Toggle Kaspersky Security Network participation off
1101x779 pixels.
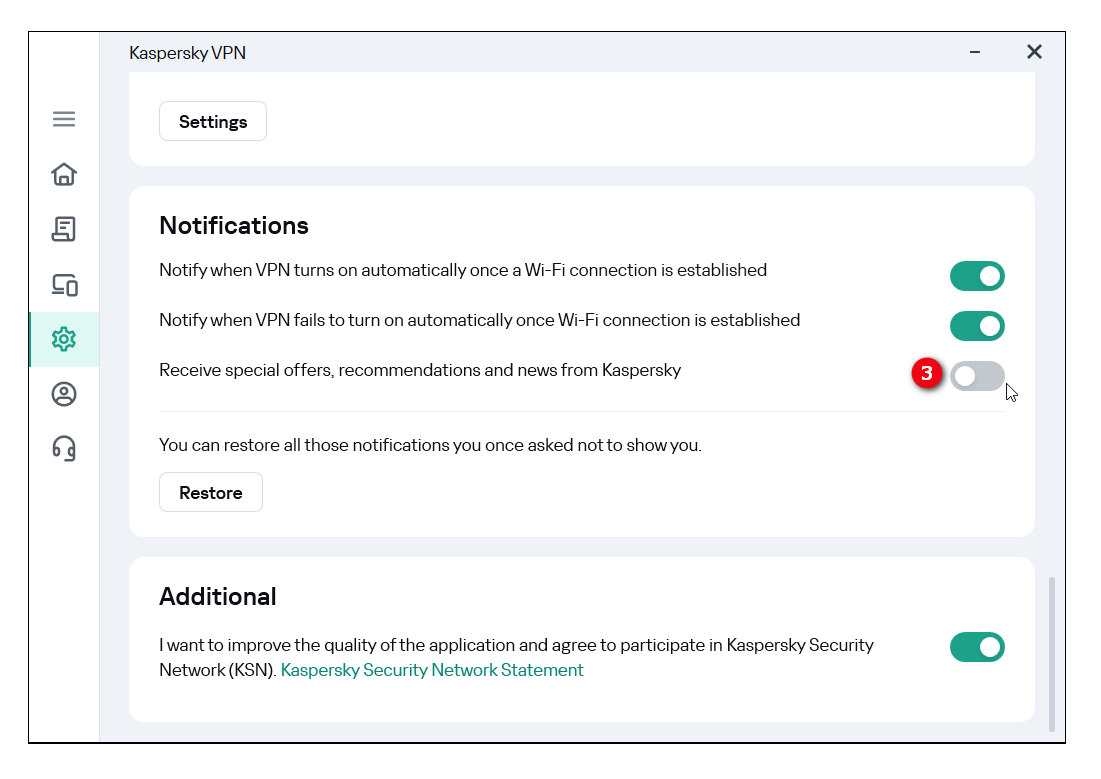(977, 647)
